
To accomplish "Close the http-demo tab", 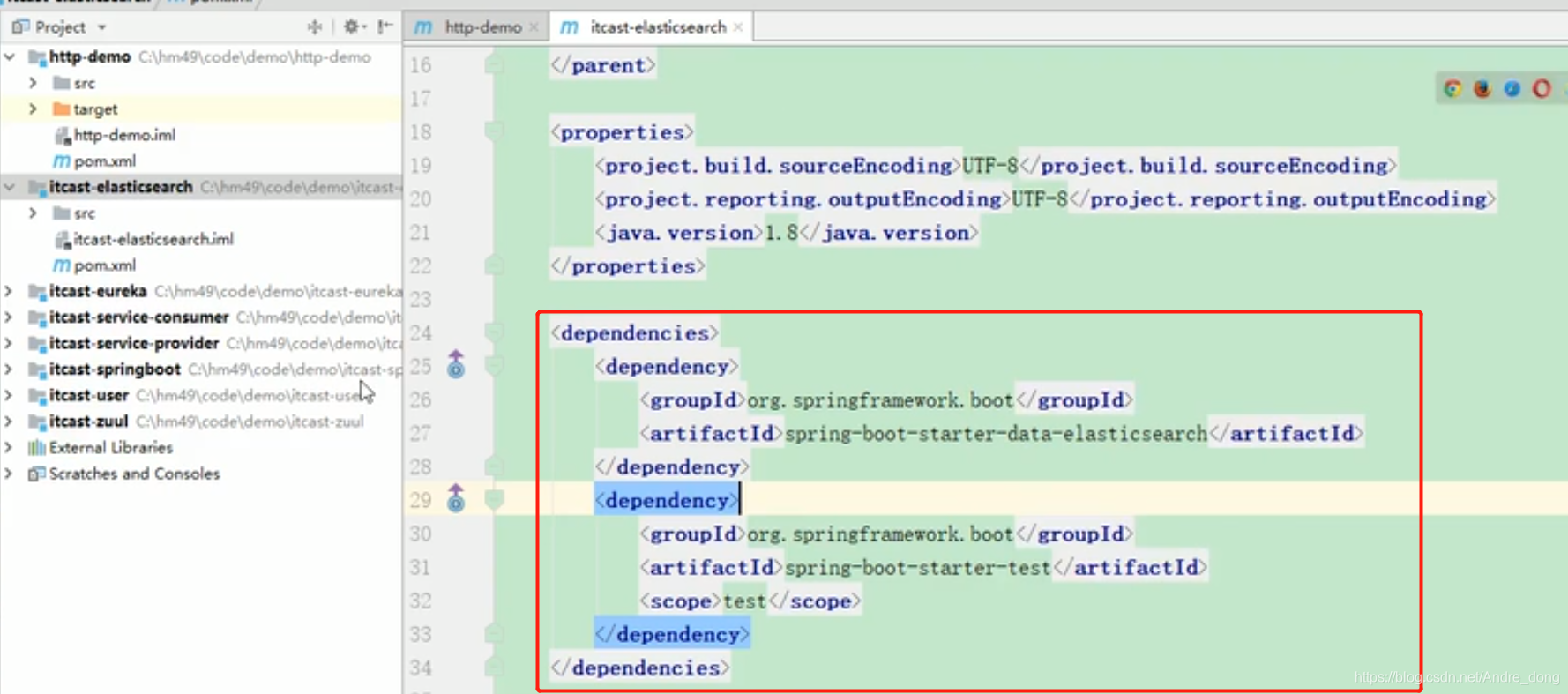I will coord(534,27).
